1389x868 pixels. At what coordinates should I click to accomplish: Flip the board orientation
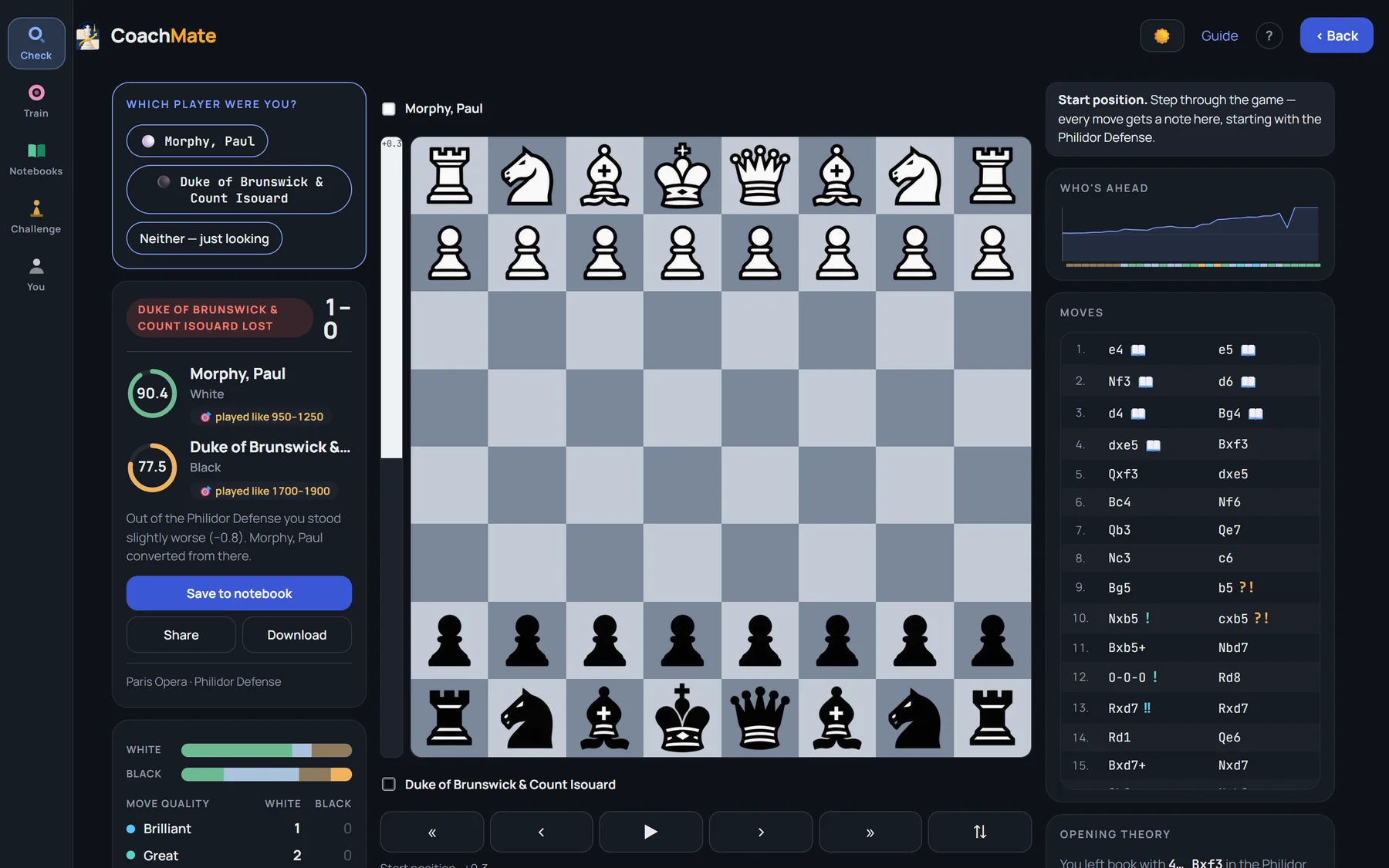[980, 832]
